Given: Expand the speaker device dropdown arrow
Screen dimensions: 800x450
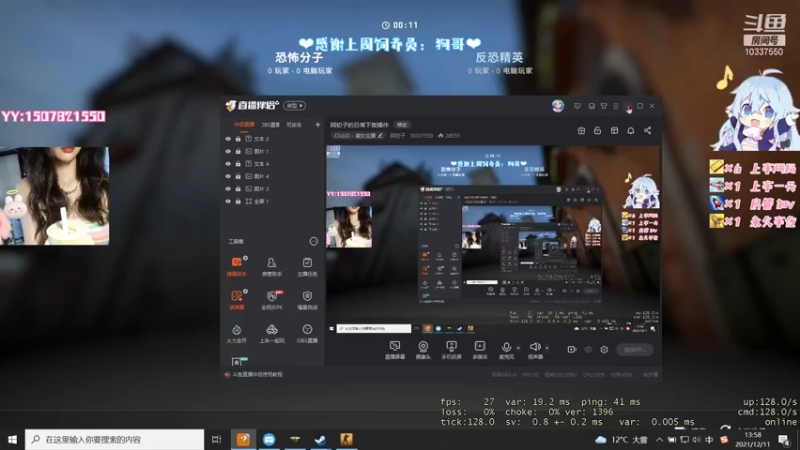Looking at the screenshot, I should pyautogui.click(x=547, y=348).
